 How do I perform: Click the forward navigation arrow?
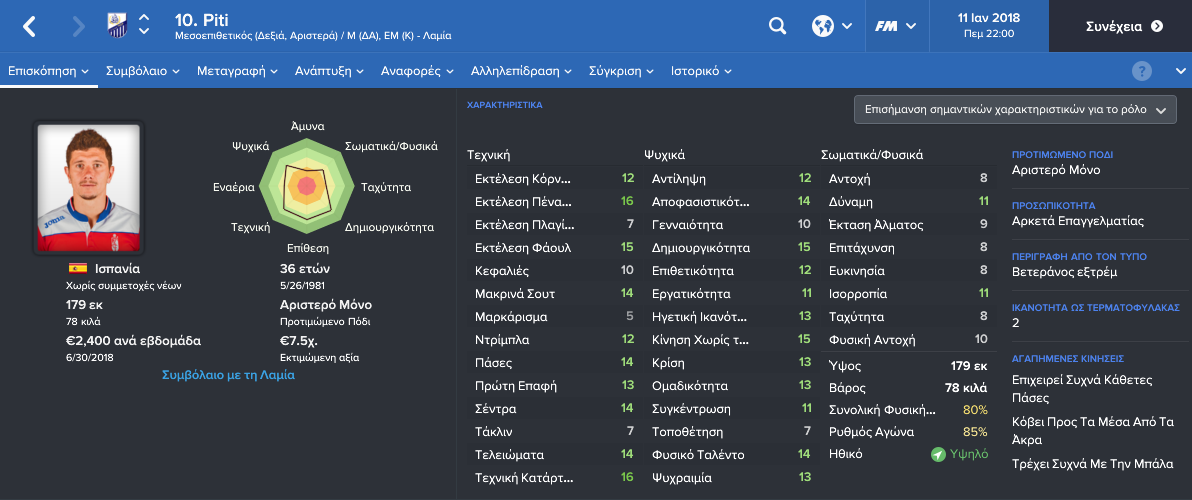click(x=78, y=27)
